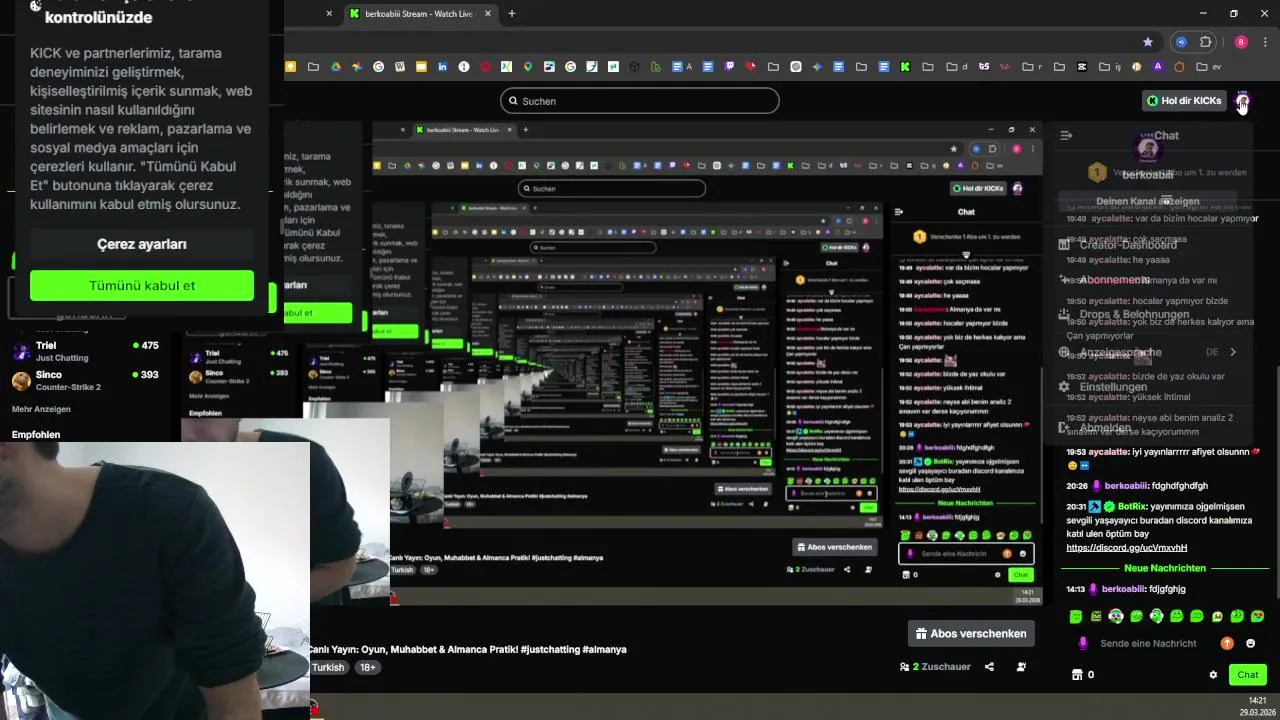Click Tümünü kabul et cookie button
Viewport: 1280px width, 720px height.
tap(142, 285)
